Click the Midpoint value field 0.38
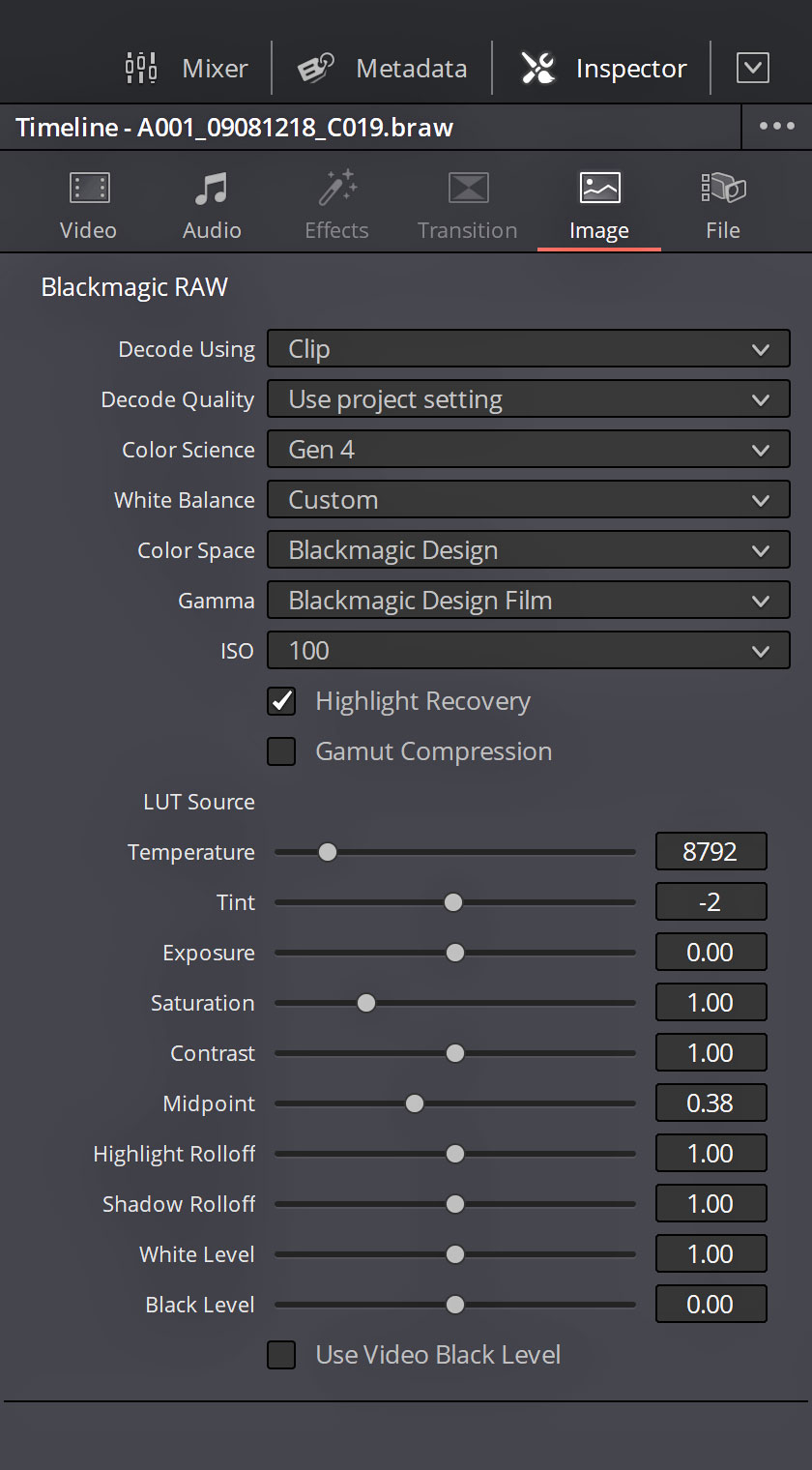The height and width of the screenshot is (1470, 812). 710,1103
